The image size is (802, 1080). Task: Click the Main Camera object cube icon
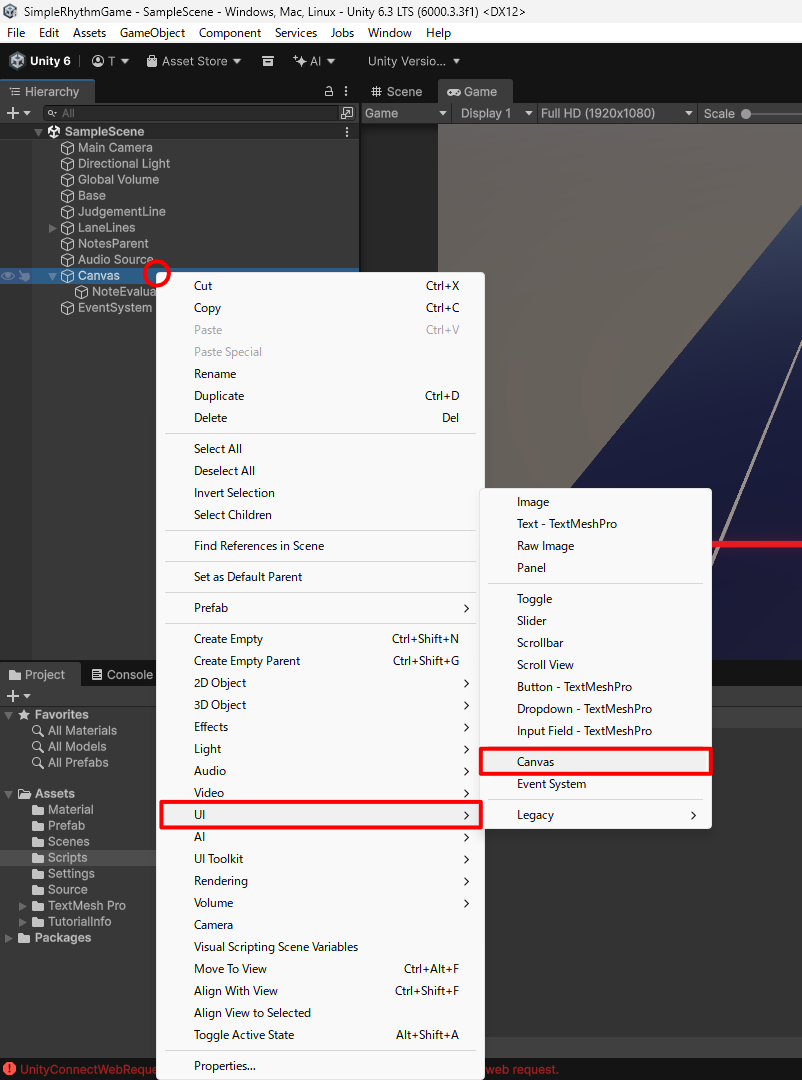(x=68, y=148)
